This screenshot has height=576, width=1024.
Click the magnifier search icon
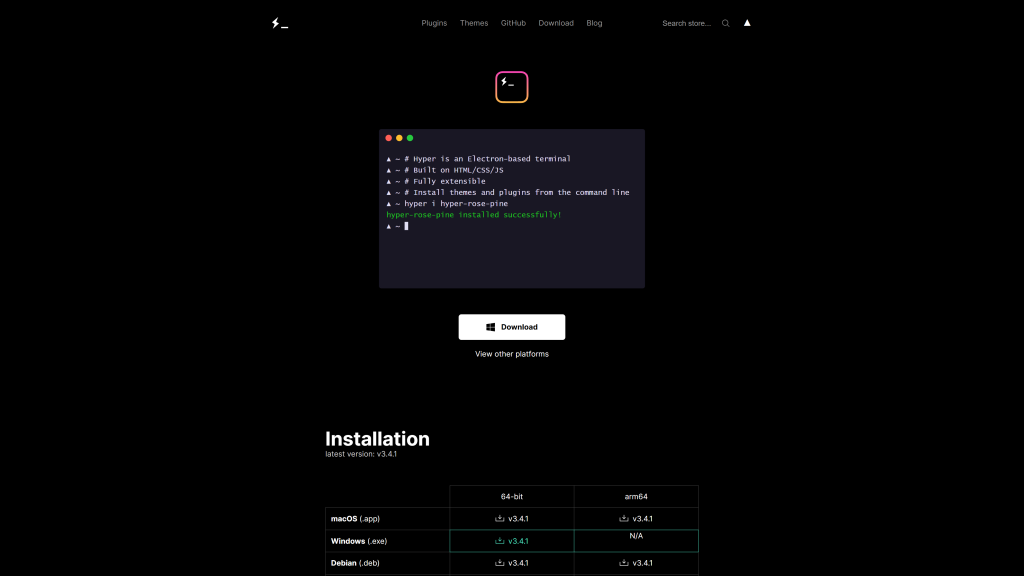(726, 24)
